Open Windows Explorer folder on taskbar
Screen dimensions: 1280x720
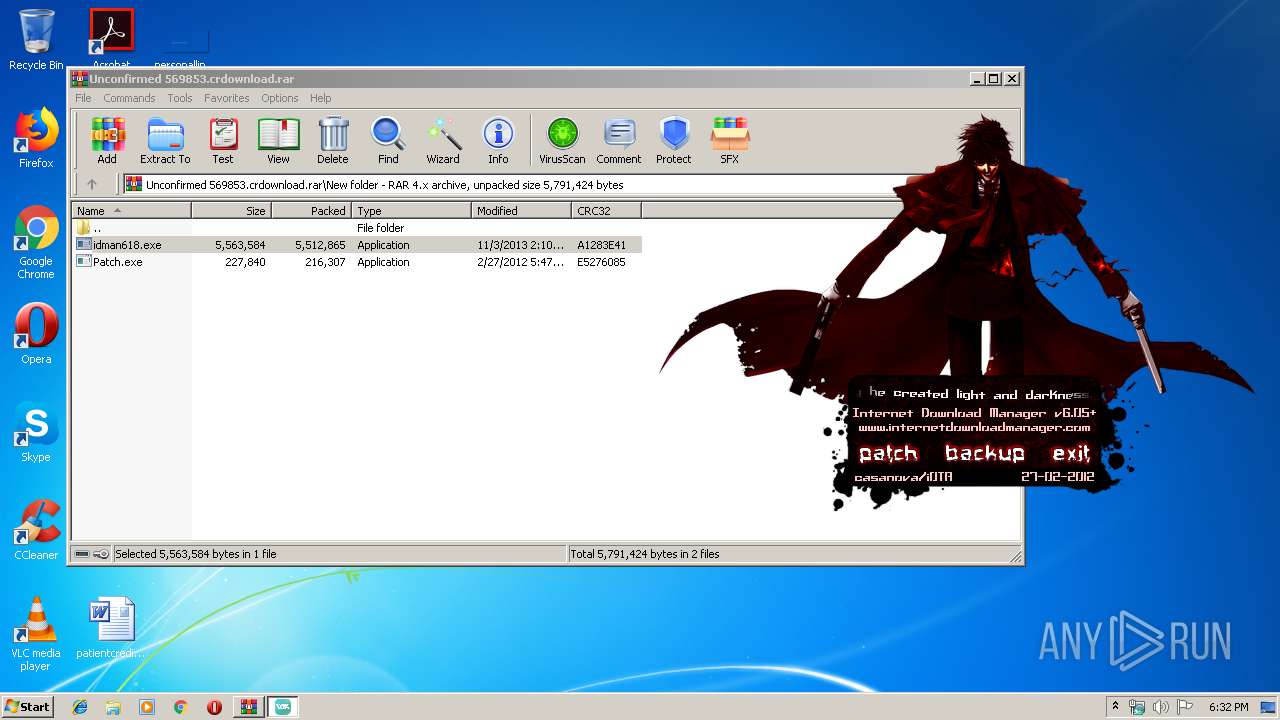(113, 707)
